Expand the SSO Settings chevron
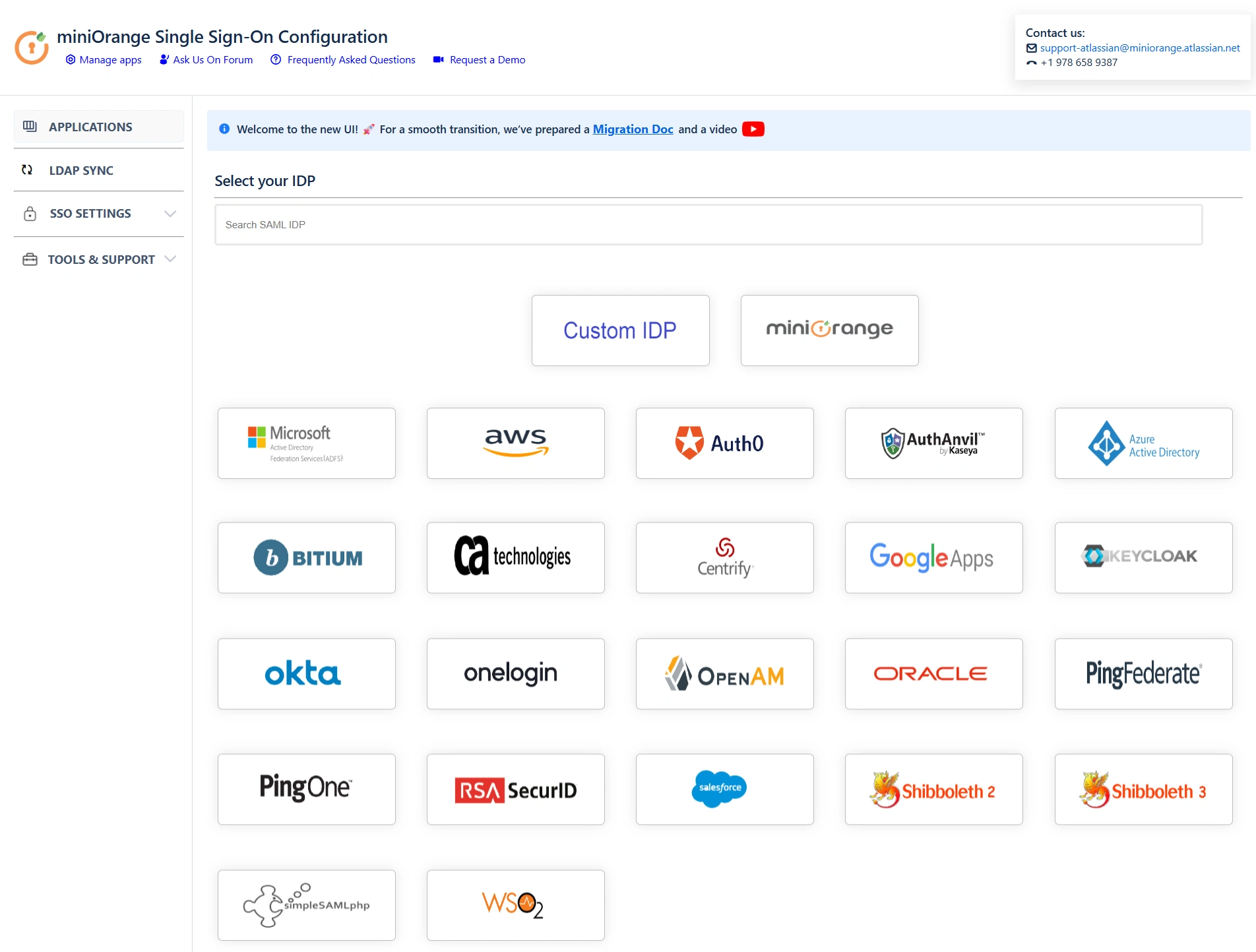The image size is (1256, 952). 170,214
